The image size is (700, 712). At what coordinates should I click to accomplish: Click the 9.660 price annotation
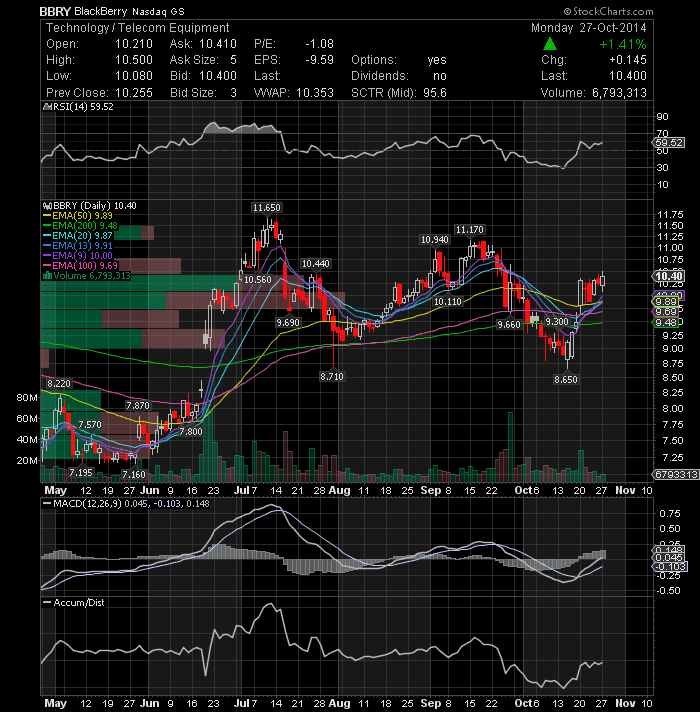509,324
